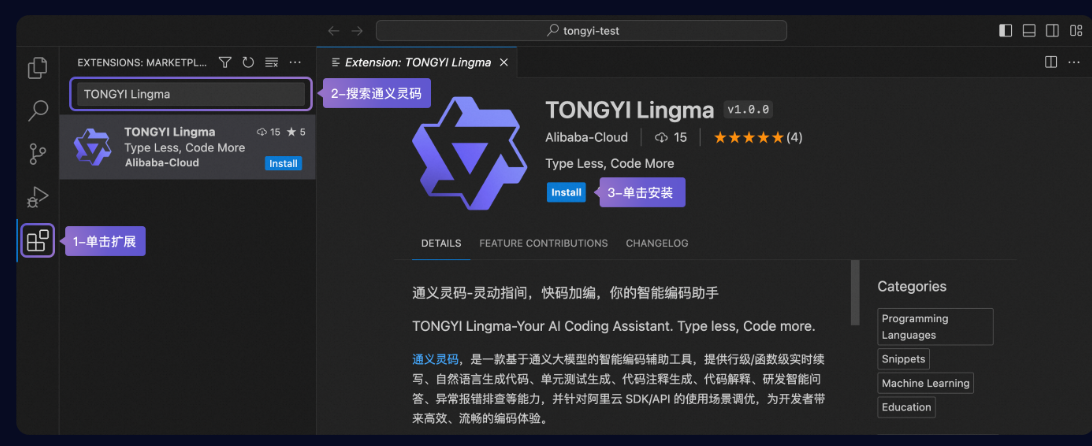
Task: Open the Source Control view
Action: (x=38, y=154)
